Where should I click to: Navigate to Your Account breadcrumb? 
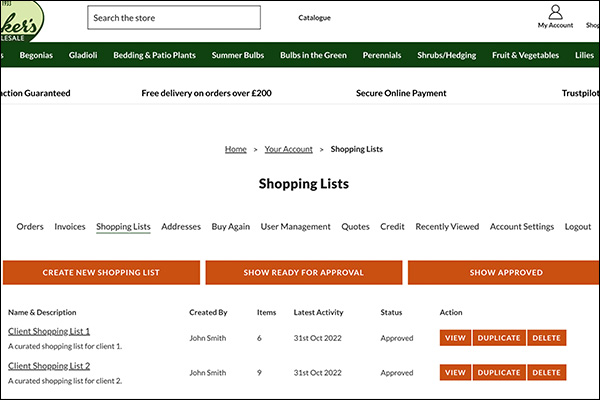click(x=289, y=149)
